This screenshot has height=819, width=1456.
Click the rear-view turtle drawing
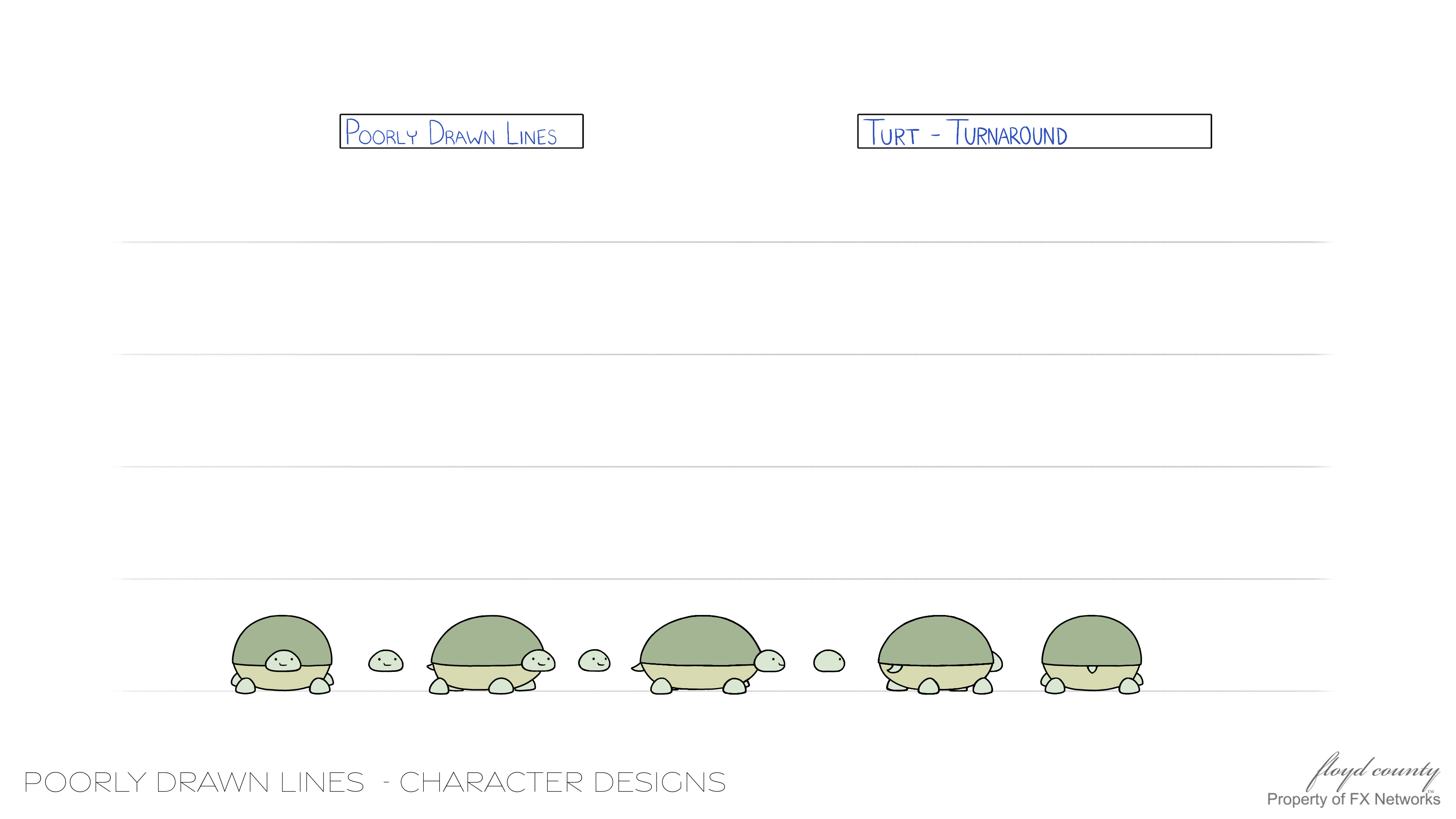[1092, 654]
